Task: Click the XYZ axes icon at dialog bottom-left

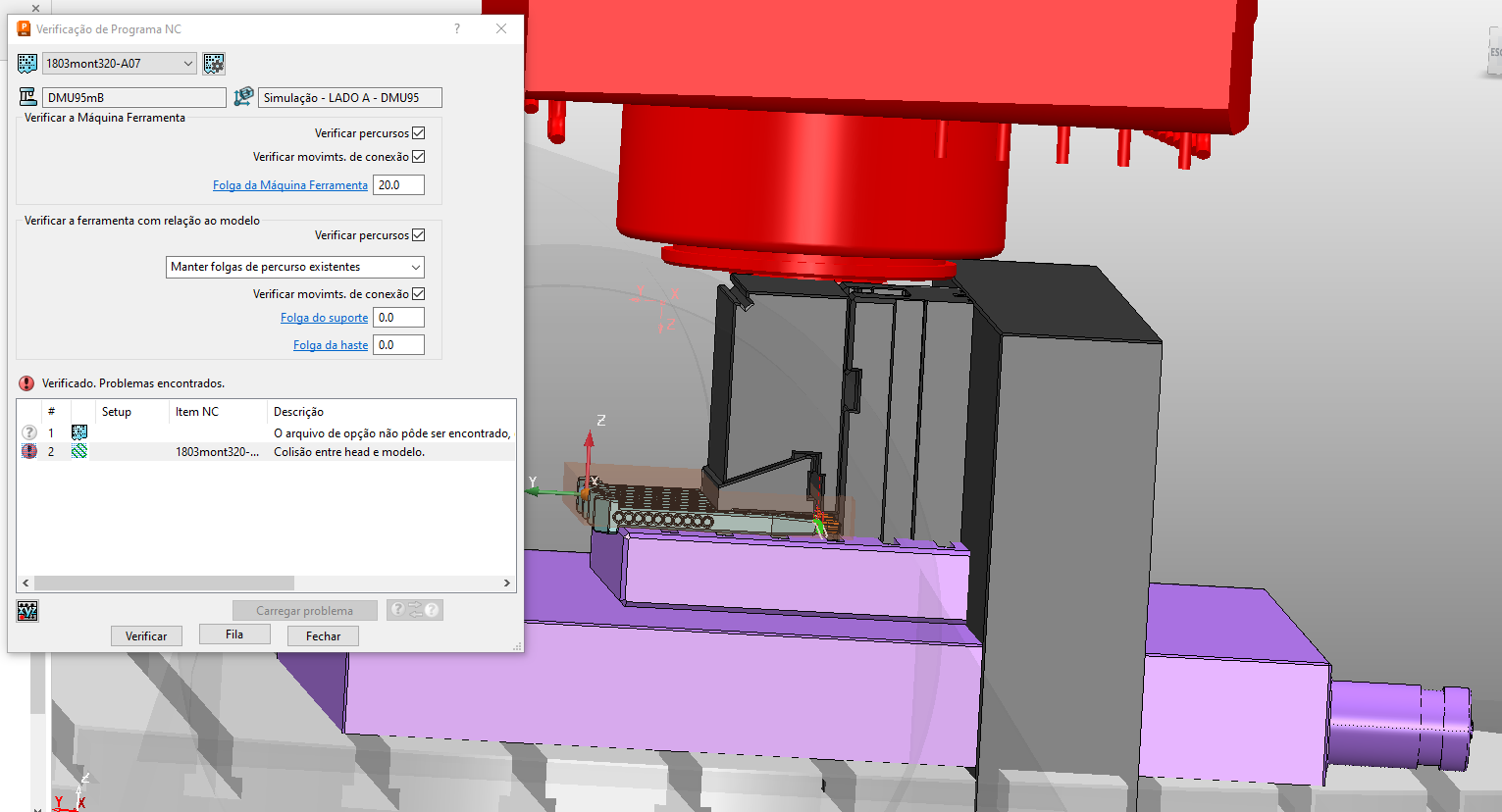Action: point(26,610)
